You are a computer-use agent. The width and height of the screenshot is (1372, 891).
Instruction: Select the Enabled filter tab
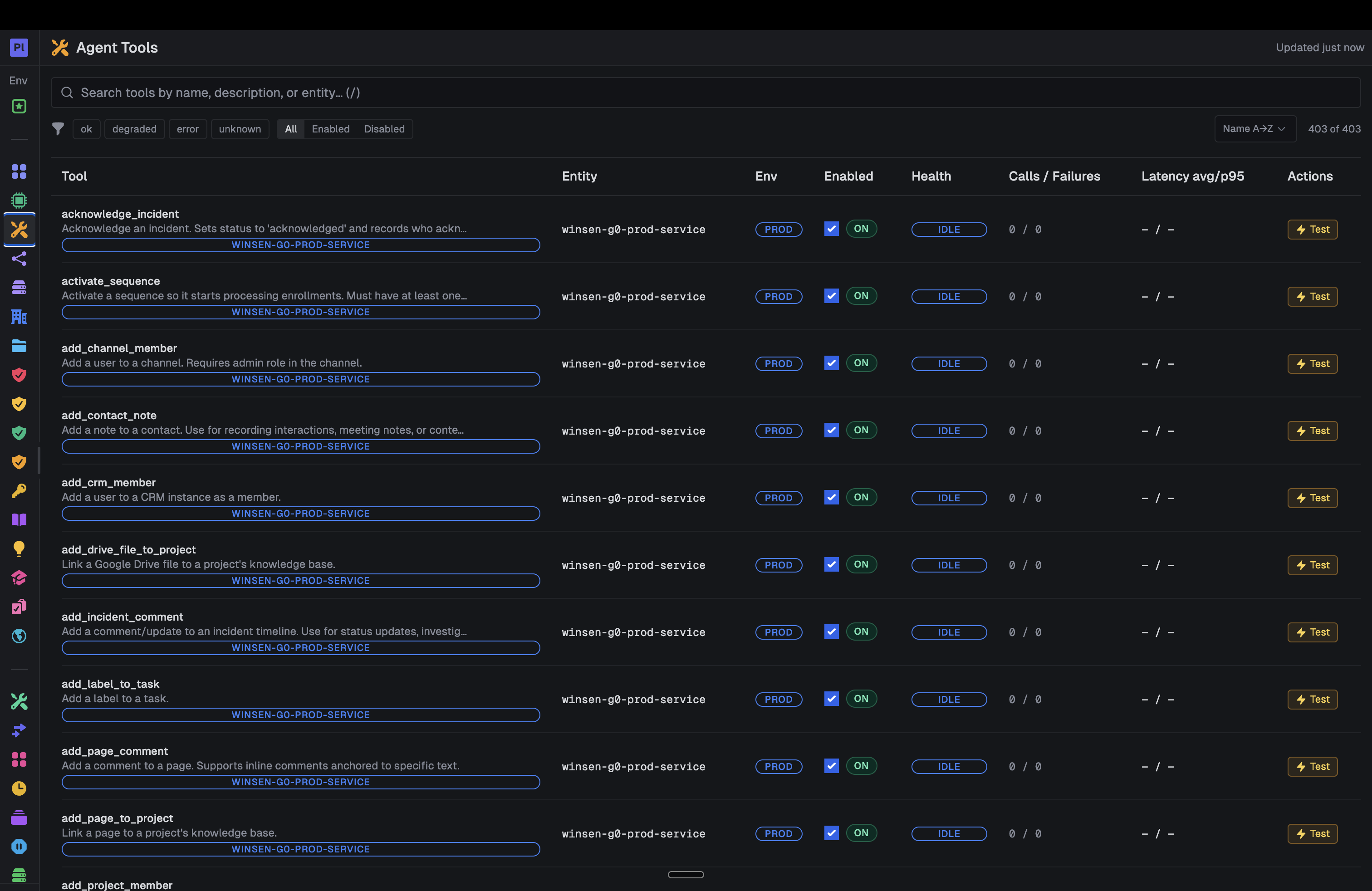click(x=331, y=129)
